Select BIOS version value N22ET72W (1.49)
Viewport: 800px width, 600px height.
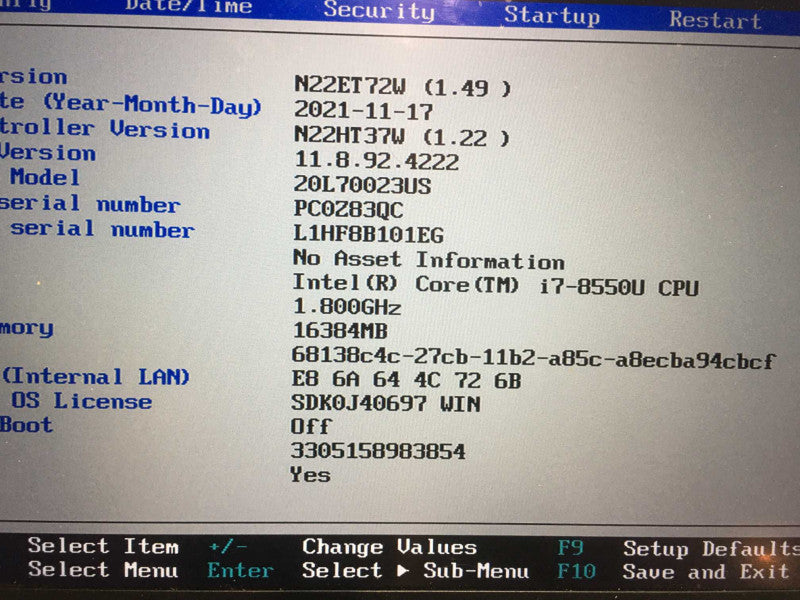pyautogui.click(x=402, y=86)
